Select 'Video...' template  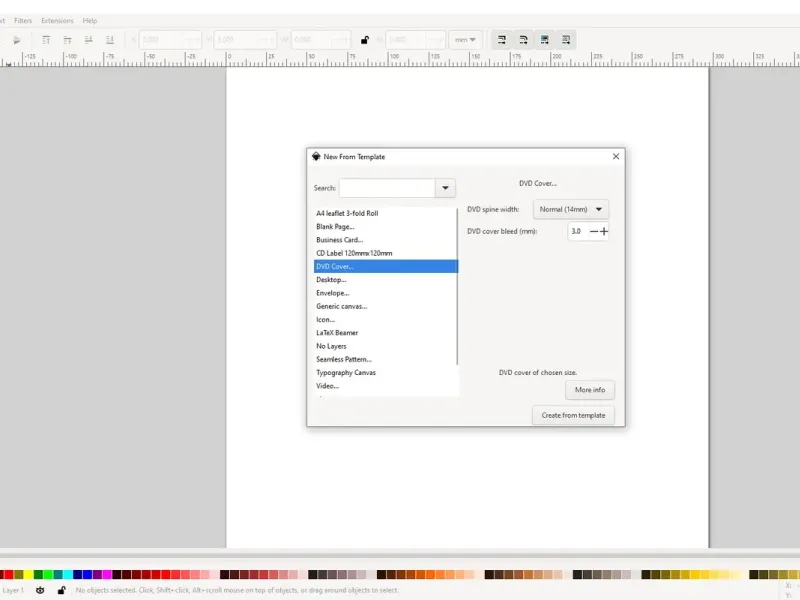pos(386,386)
